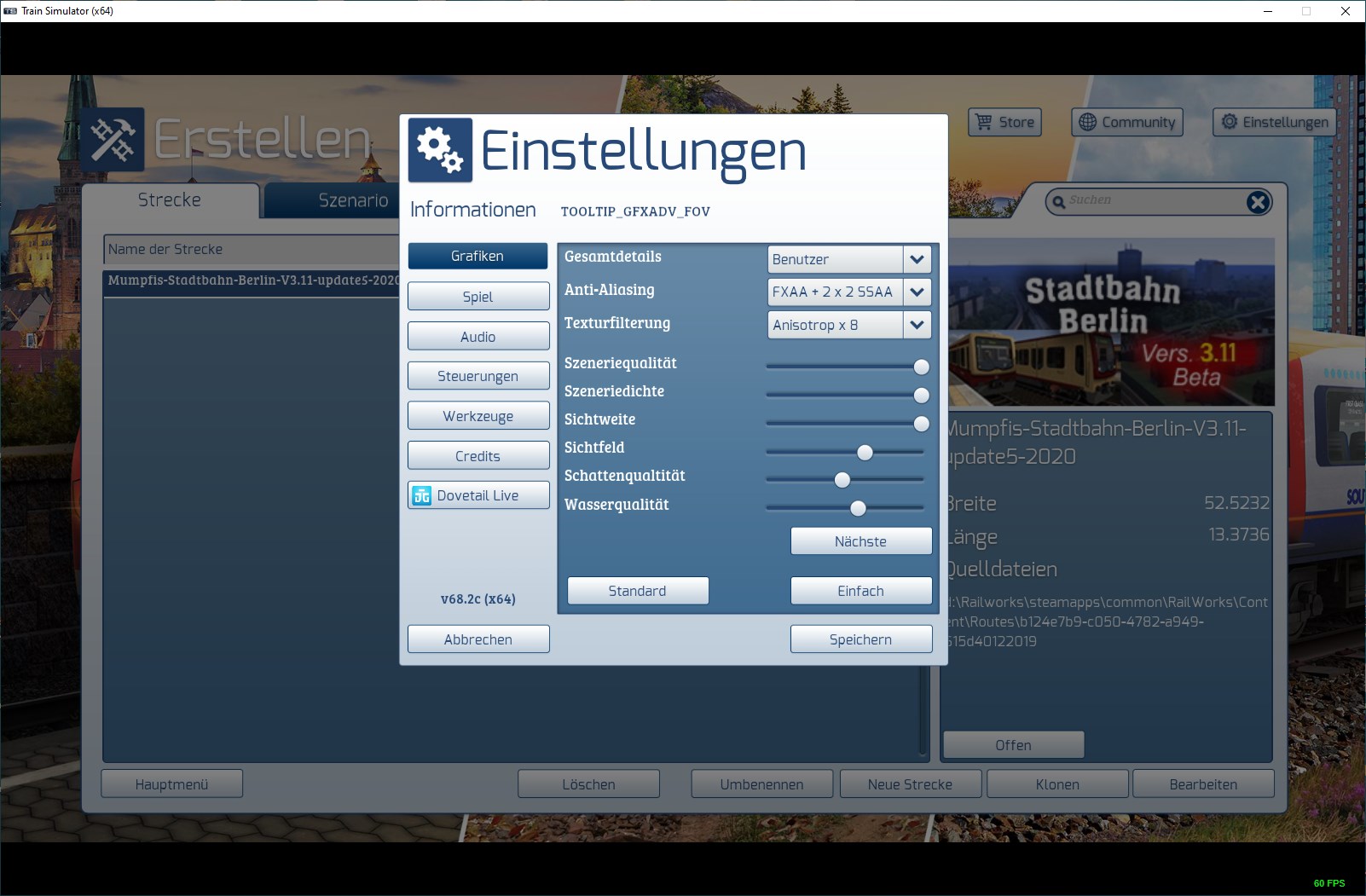Viewport: 1366px width, 896px height.
Task: Click the Löschen button
Action: point(588,784)
